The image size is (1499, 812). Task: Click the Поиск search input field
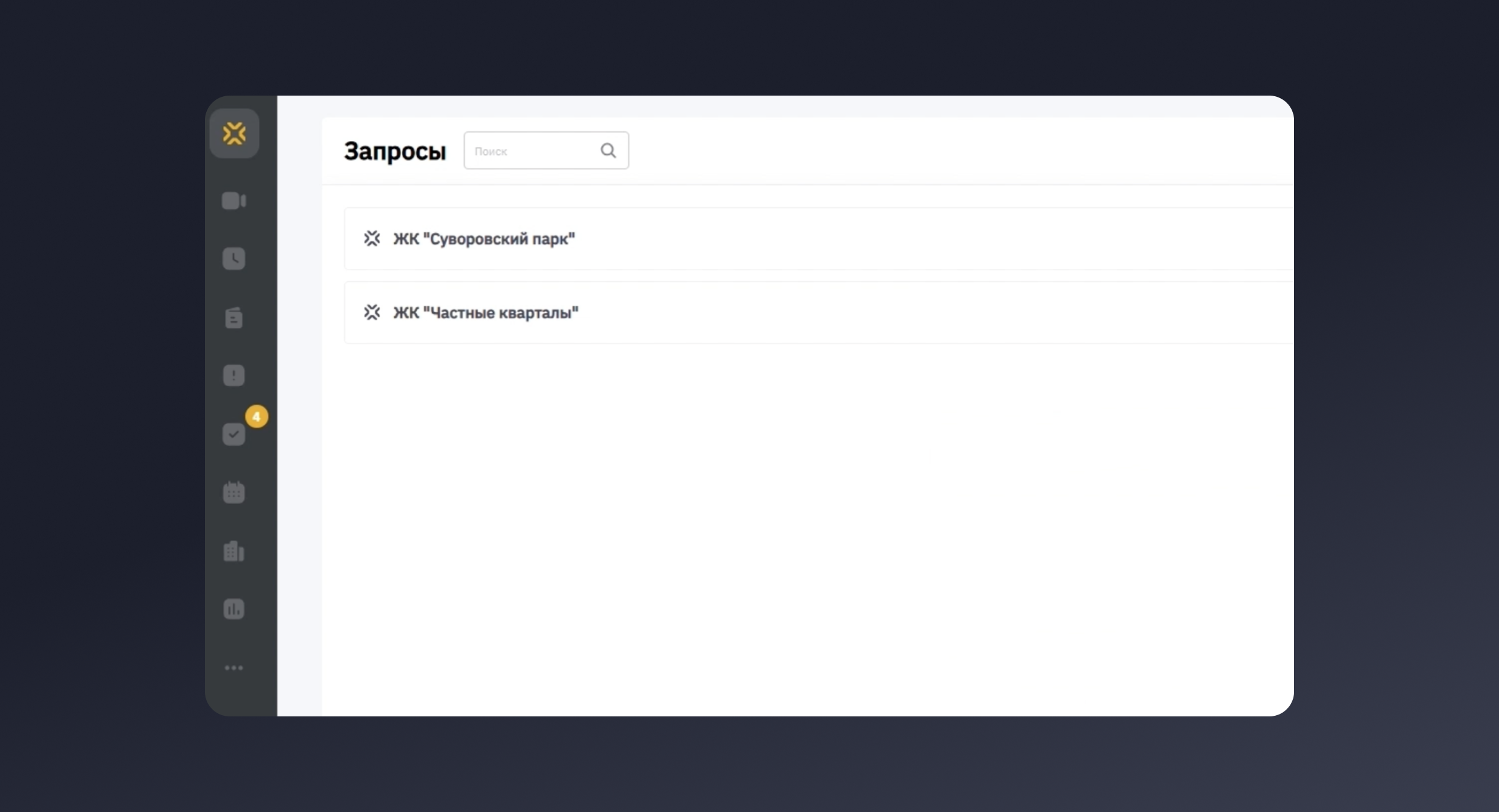534,150
